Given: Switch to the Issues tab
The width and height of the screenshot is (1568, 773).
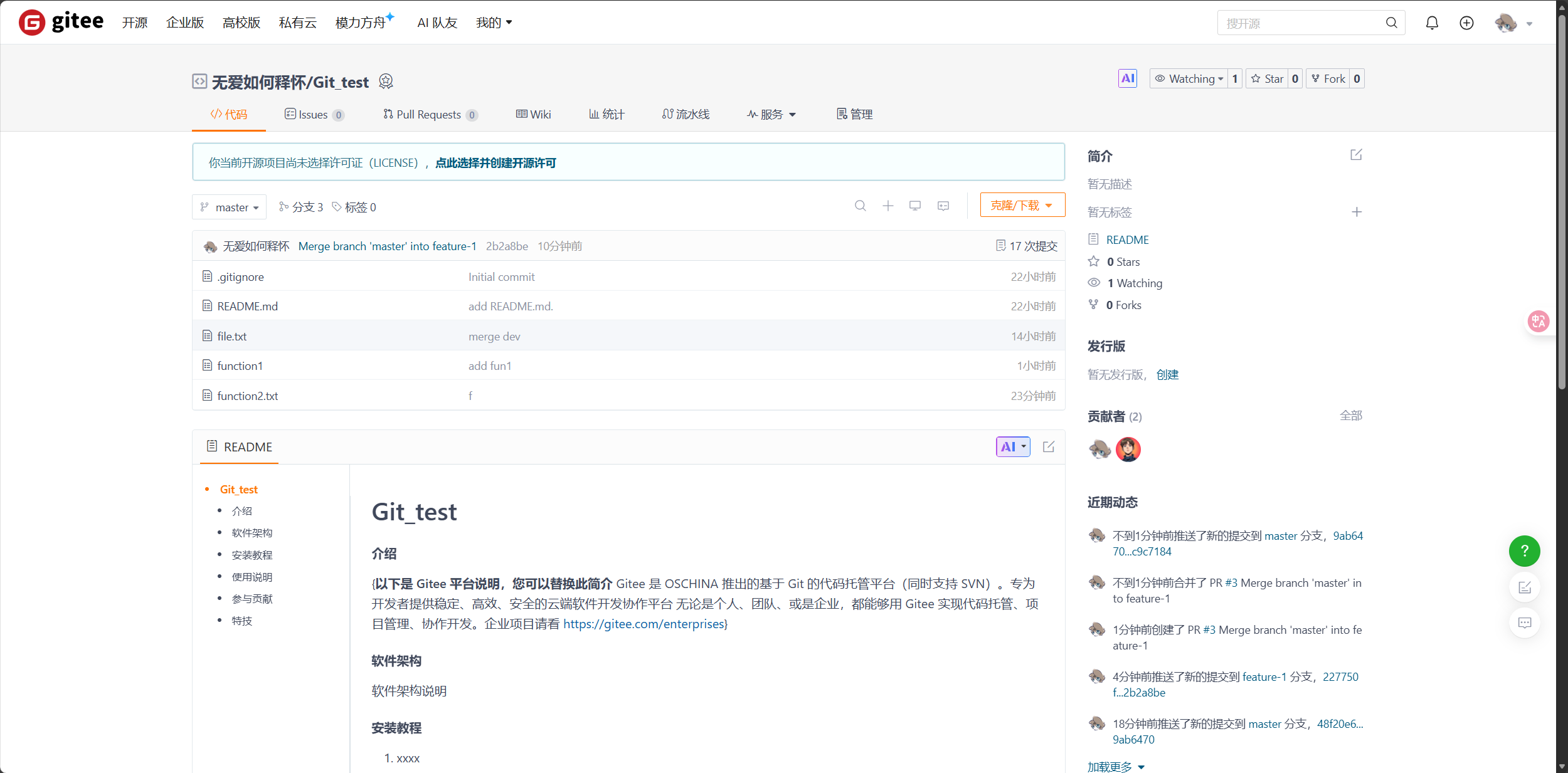Looking at the screenshot, I should click(314, 114).
